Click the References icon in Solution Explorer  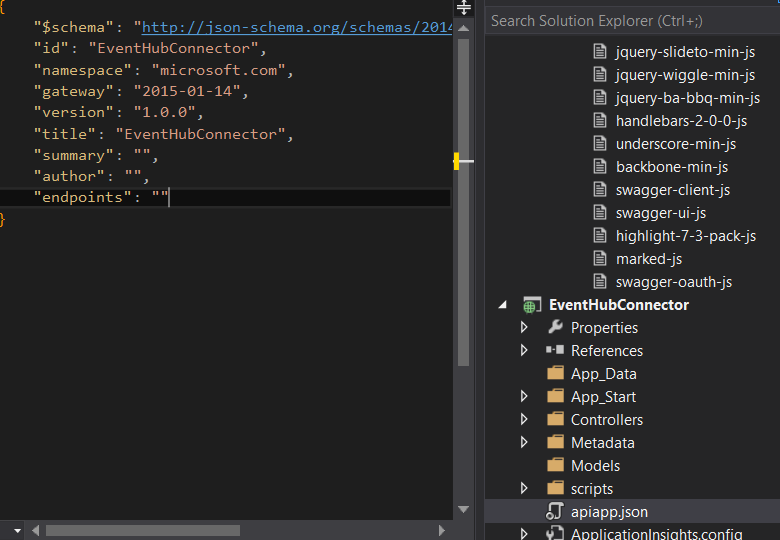(555, 351)
